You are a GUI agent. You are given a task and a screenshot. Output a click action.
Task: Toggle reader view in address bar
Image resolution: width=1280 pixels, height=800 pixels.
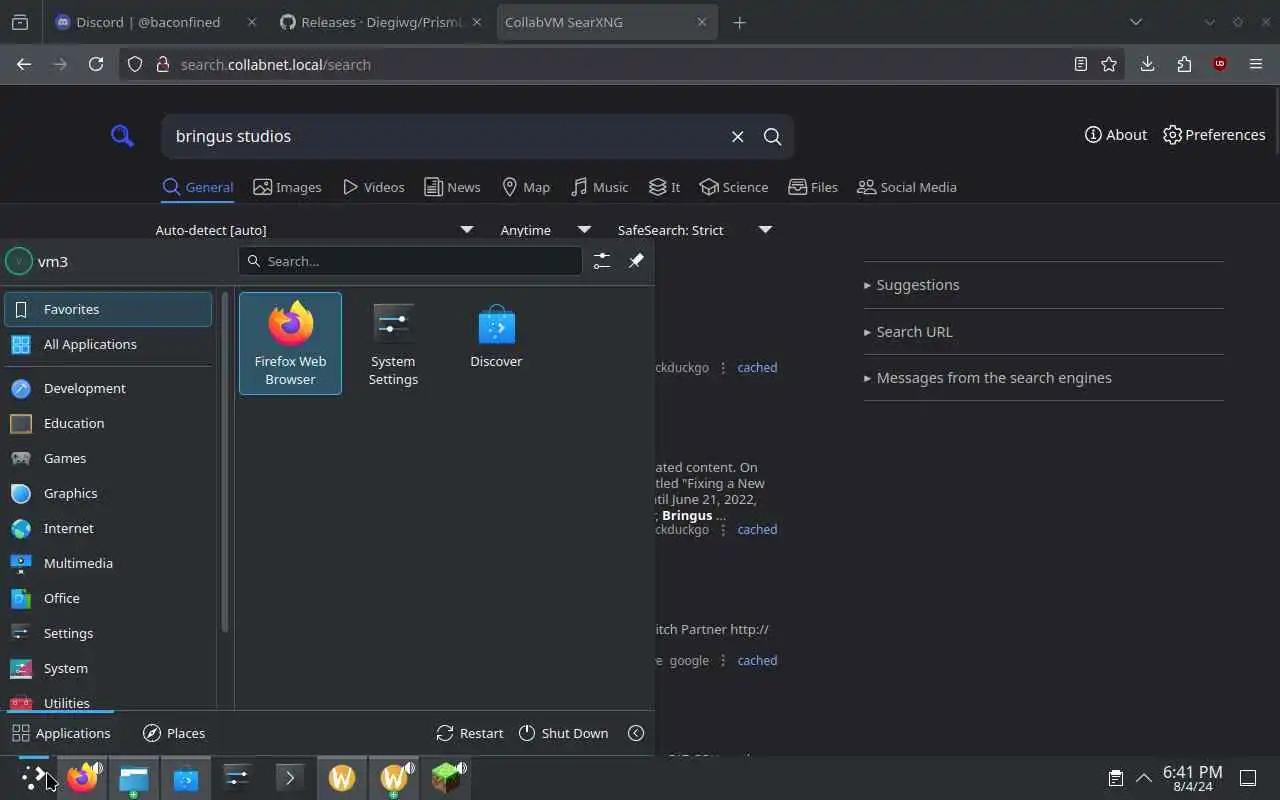point(1080,64)
